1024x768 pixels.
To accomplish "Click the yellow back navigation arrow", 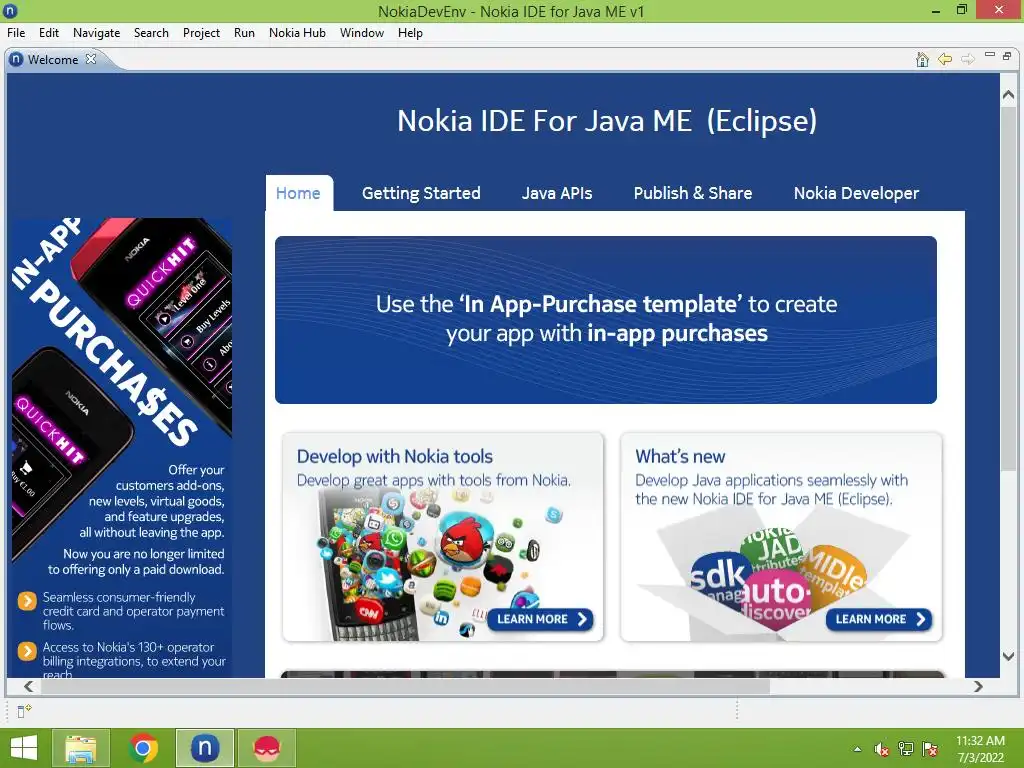I will tap(945, 59).
